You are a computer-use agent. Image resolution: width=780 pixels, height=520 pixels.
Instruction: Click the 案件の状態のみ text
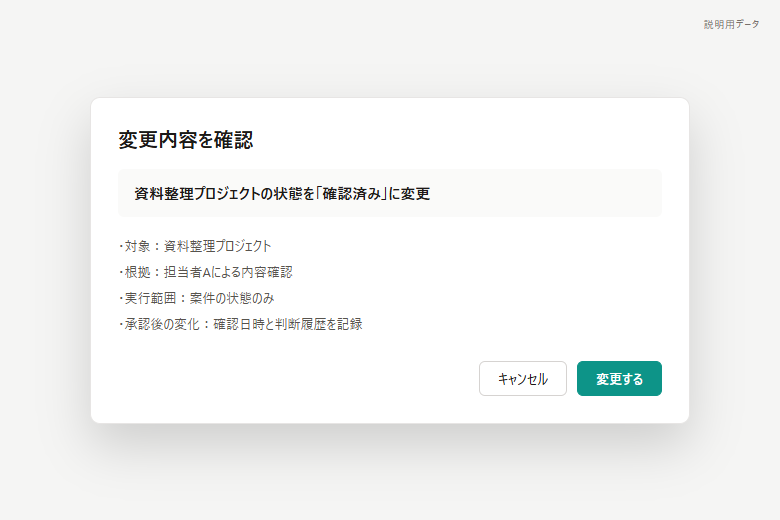point(232,298)
